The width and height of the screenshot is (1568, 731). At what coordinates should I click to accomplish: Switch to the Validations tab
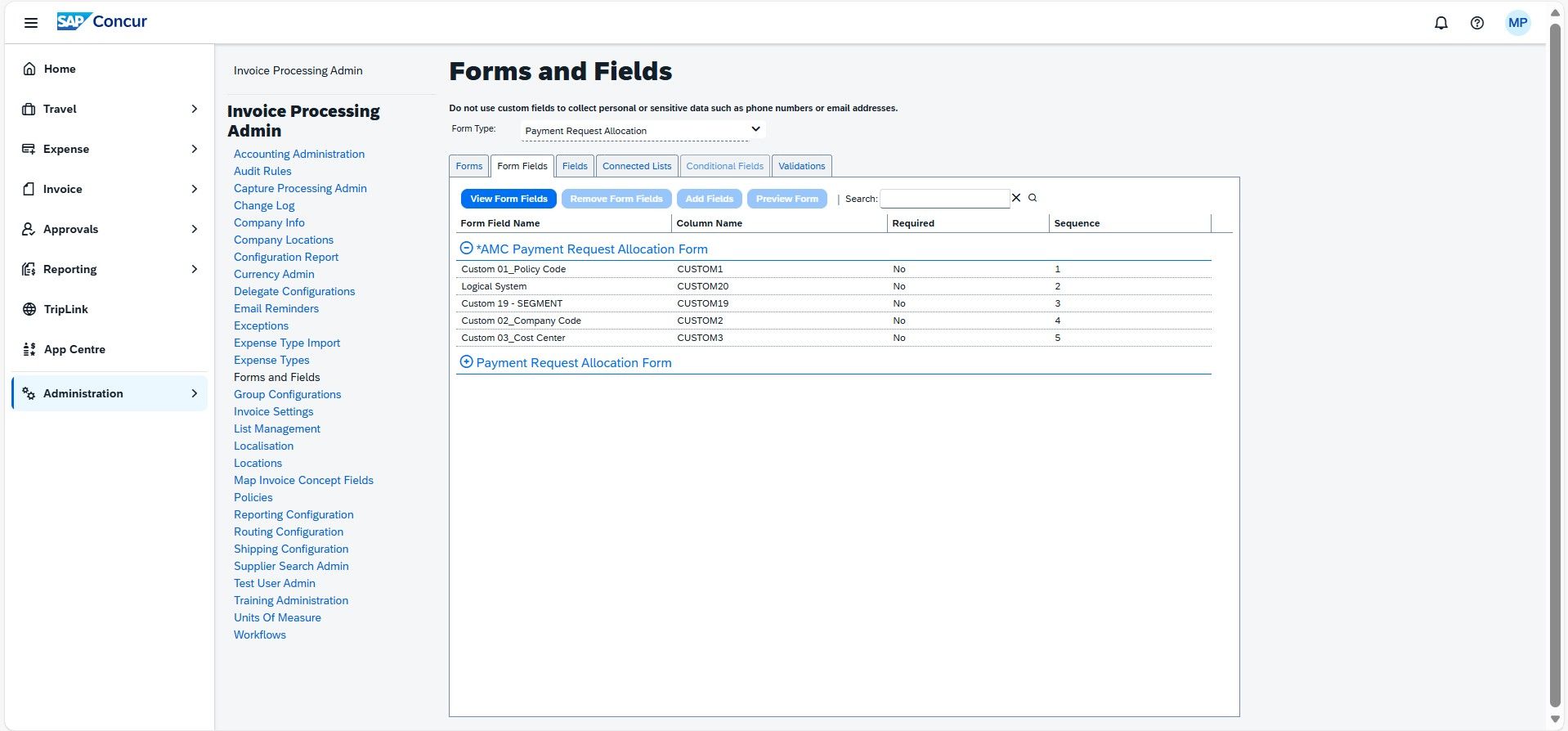[801, 166]
